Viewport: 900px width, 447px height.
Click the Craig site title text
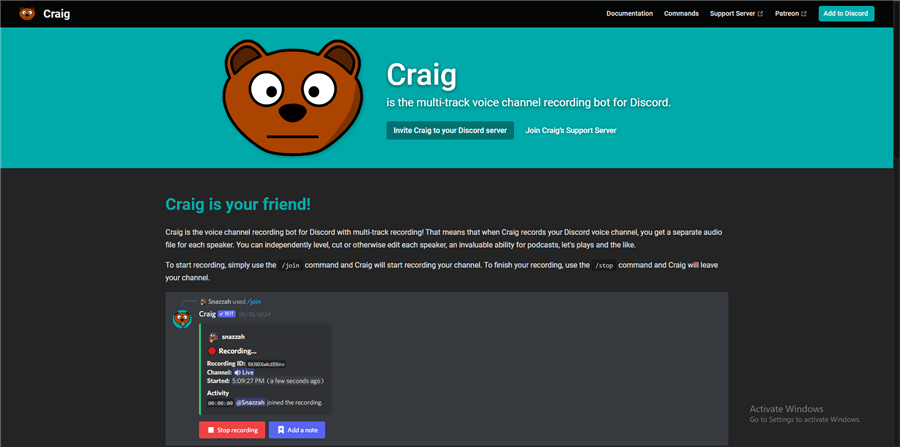coord(56,14)
